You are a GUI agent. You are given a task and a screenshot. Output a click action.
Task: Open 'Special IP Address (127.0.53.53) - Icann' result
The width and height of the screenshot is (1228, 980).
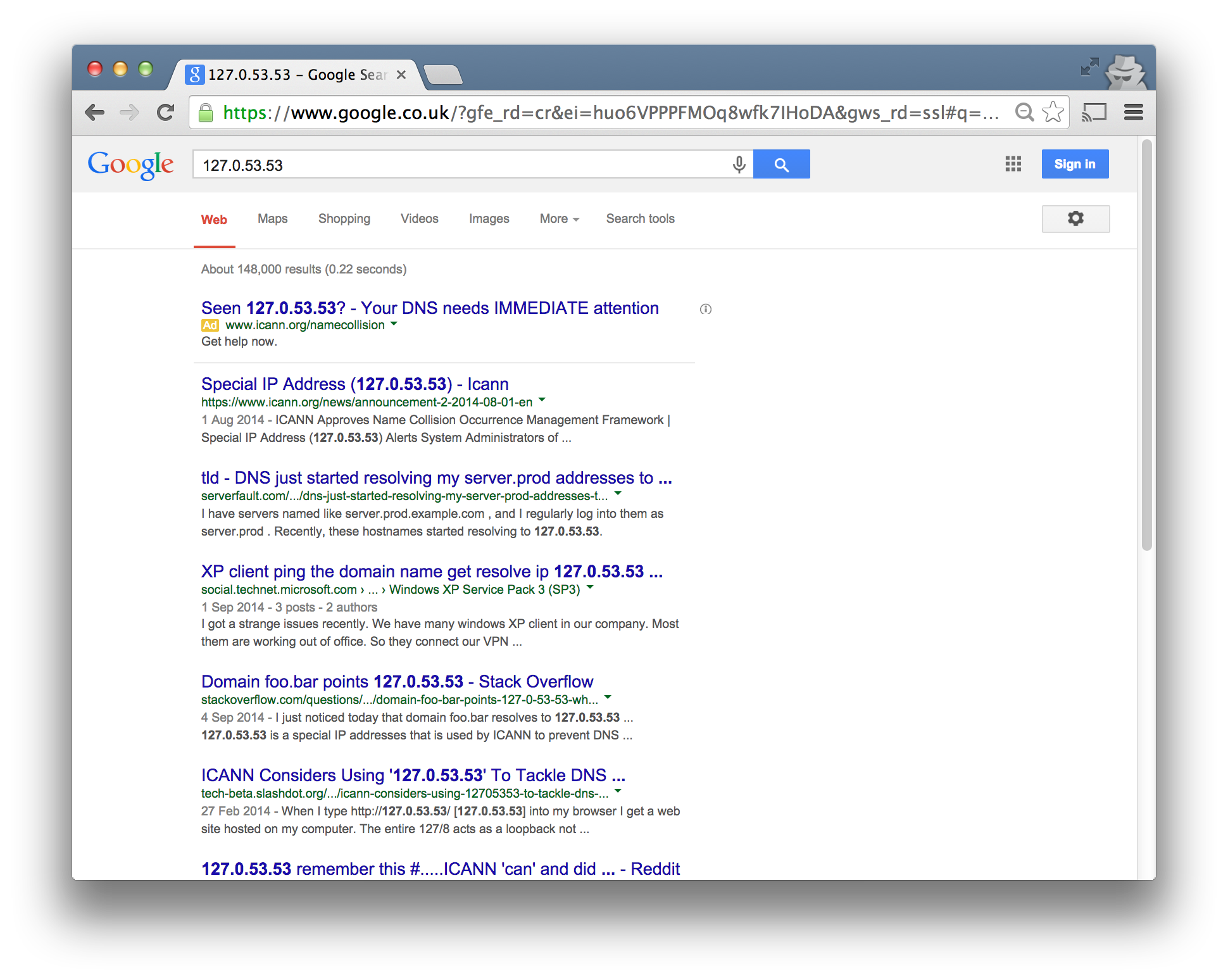[355, 384]
